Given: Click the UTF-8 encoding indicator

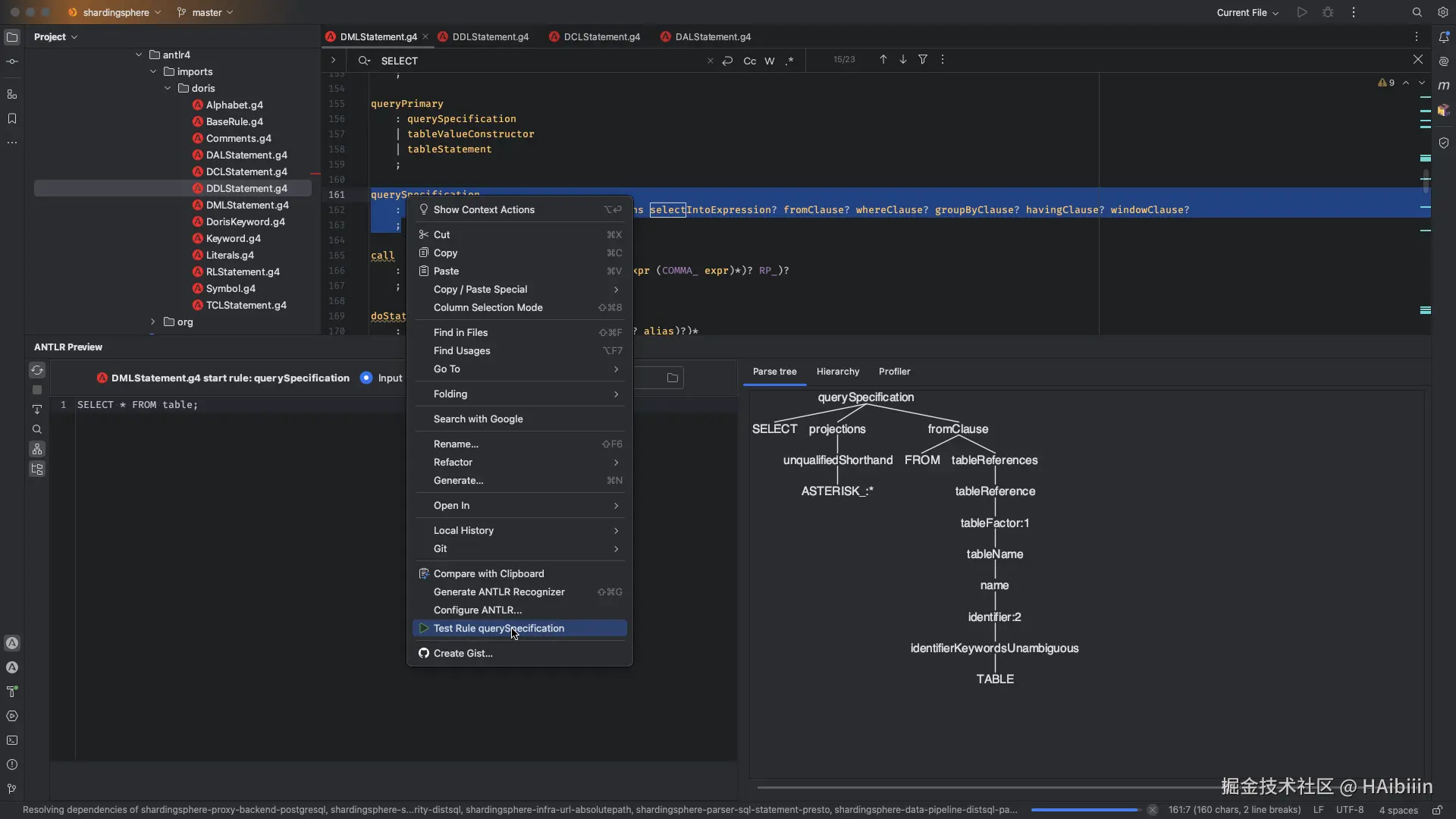Looking at the screenshot, I should [1349, 810].
